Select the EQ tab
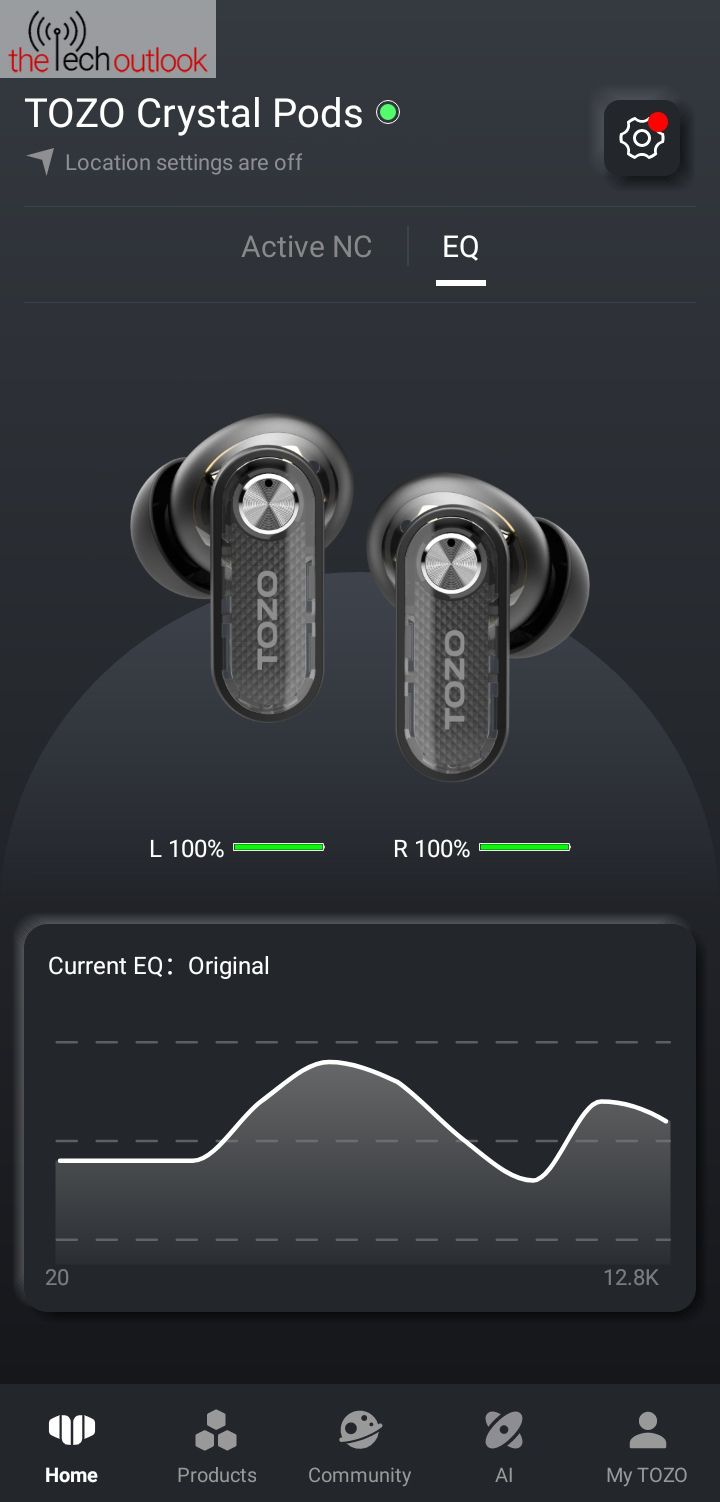Image resolution: width=720 pixels, height=1502 pixels. point(461,247)
